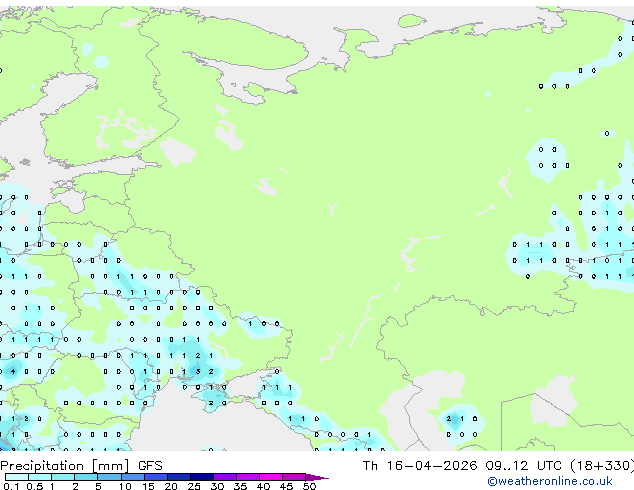Click the 45–50 mm magenta legend box
This screenshot has height=490, width=634.
[294, 477]
